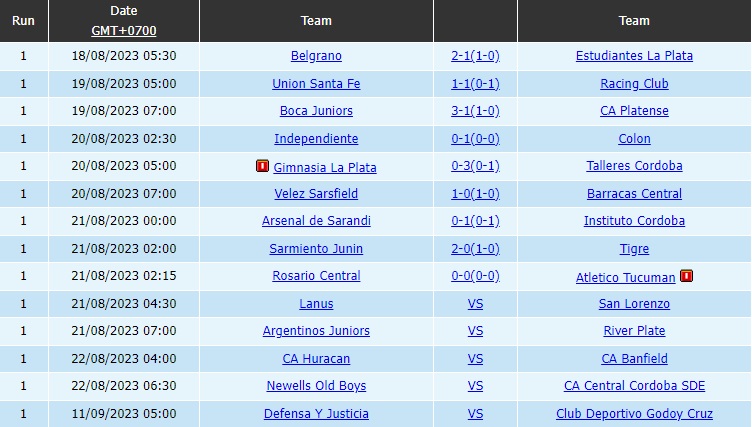Screen dimensions: 752x427
Task: Click the 2-1(1-0) Belgrano match score
Action: pos(475,56)
